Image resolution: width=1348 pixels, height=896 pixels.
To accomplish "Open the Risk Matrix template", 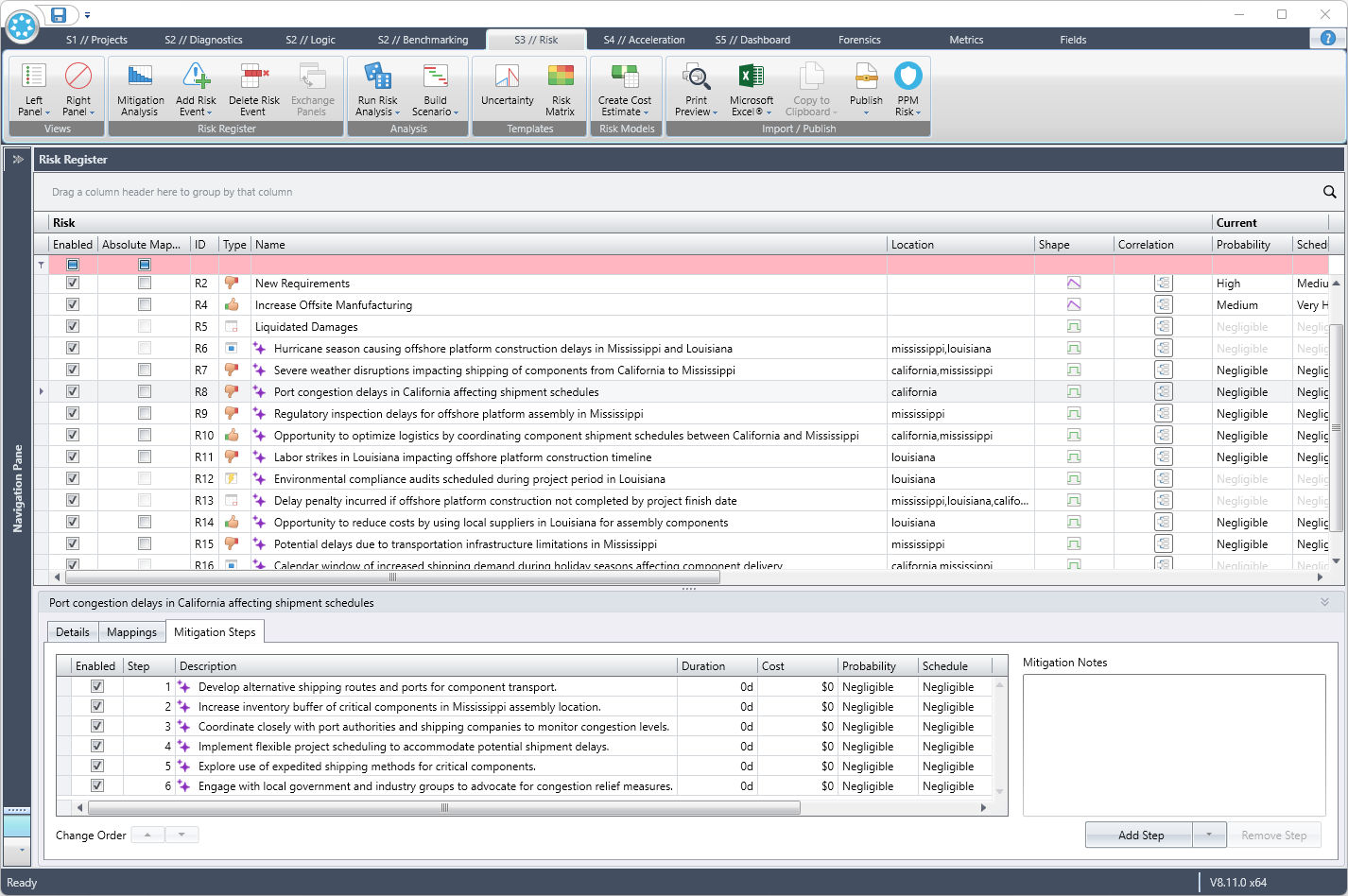I will point(560,90).
